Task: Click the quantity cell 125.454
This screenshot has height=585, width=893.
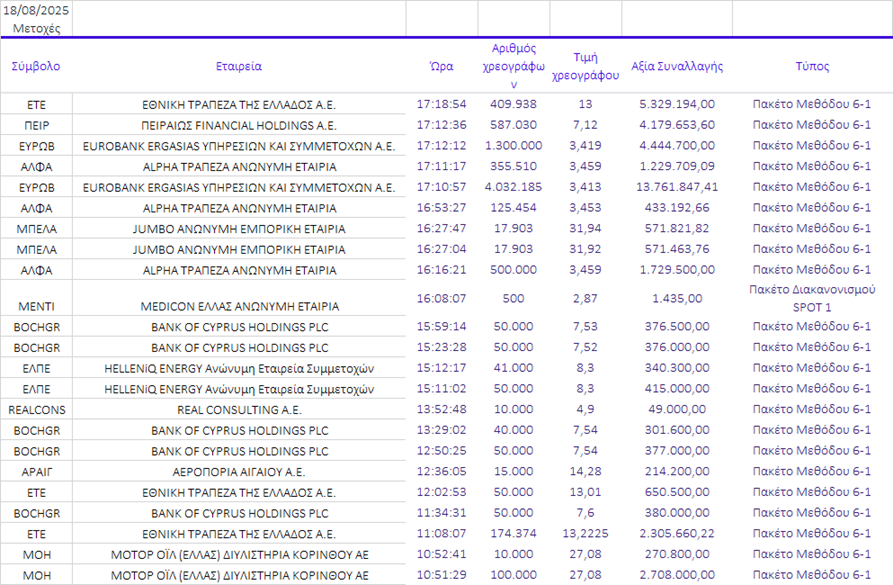Action: click(513, 207)
